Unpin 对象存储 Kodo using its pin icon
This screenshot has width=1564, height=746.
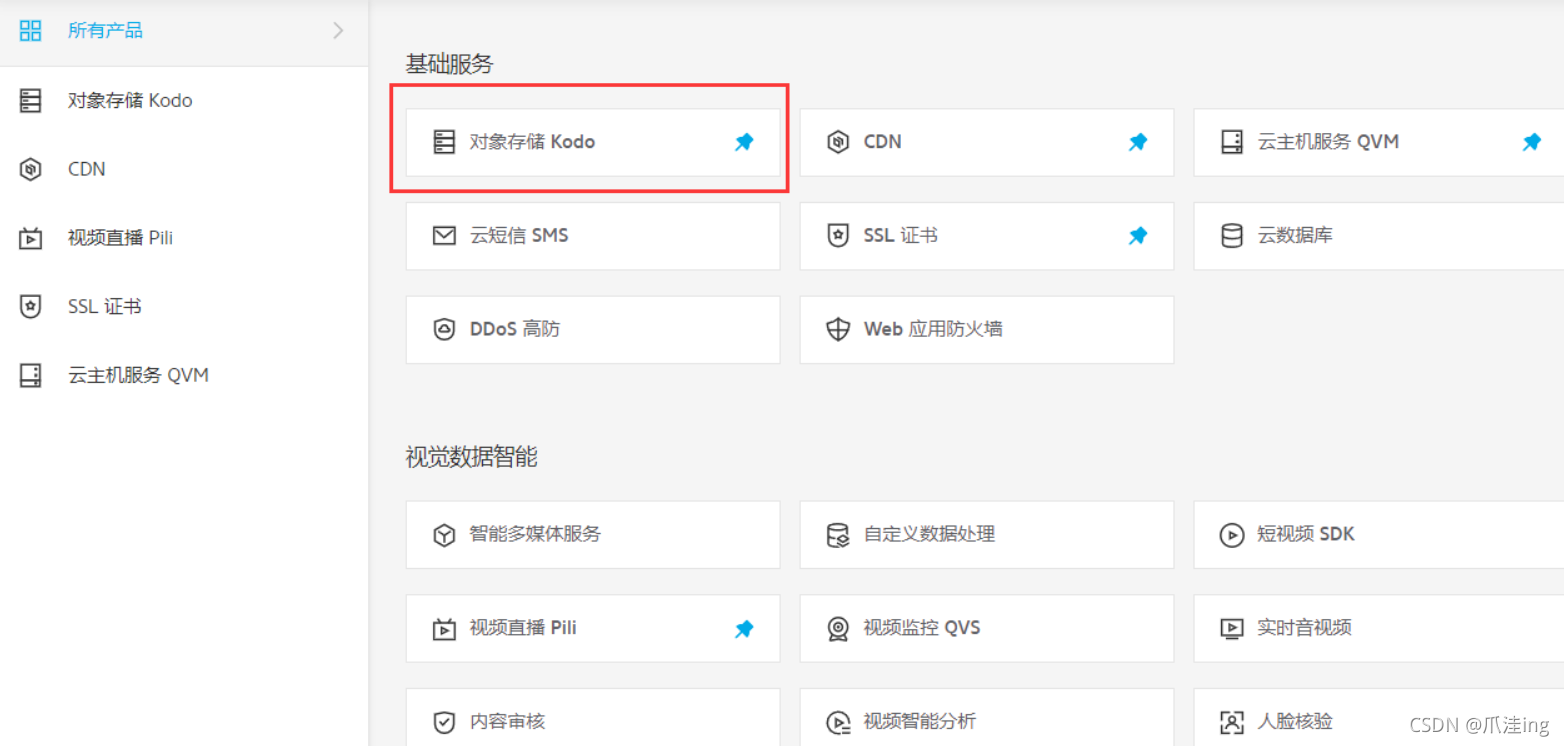(744, 142)
